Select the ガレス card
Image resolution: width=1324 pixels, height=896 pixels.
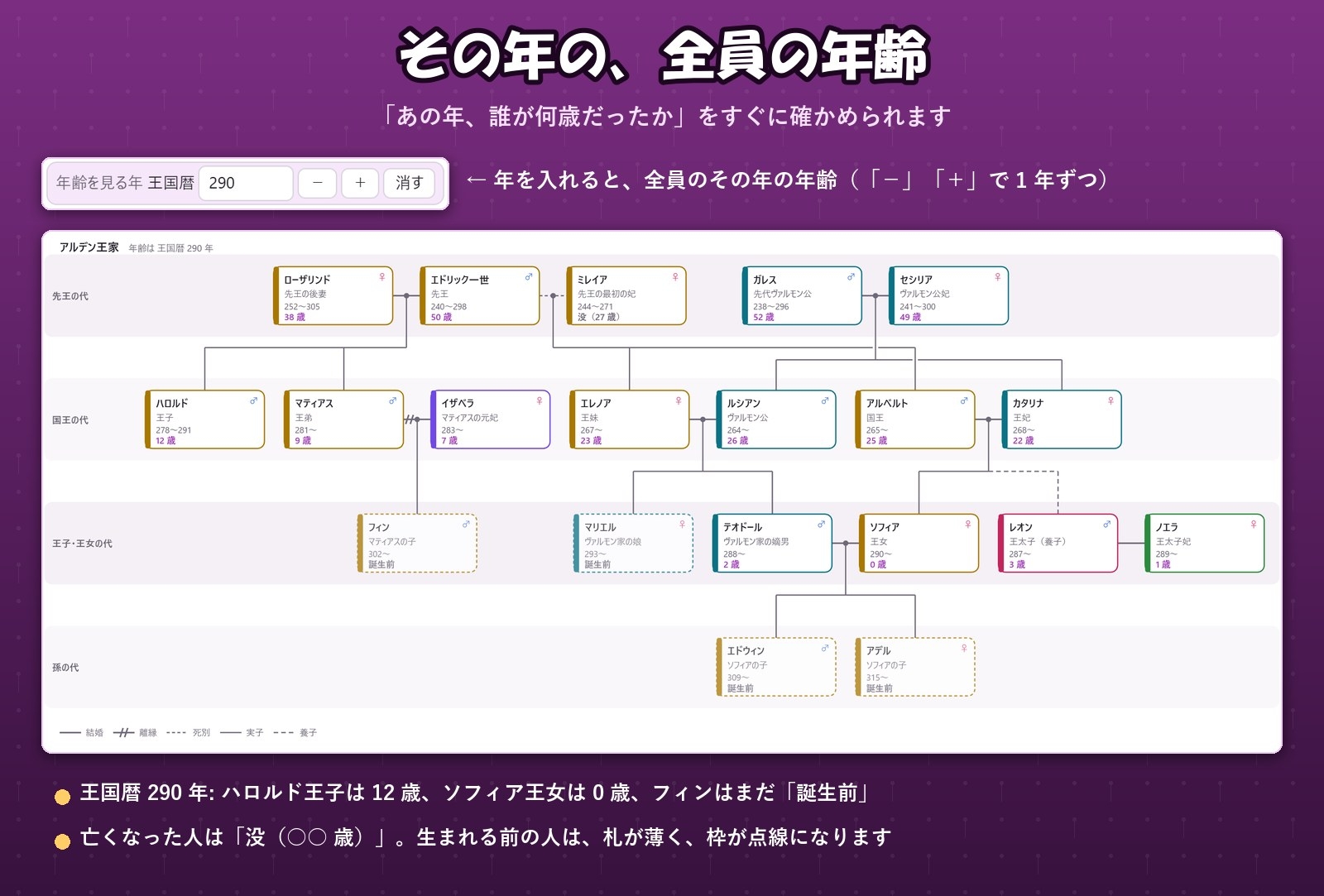802,295
